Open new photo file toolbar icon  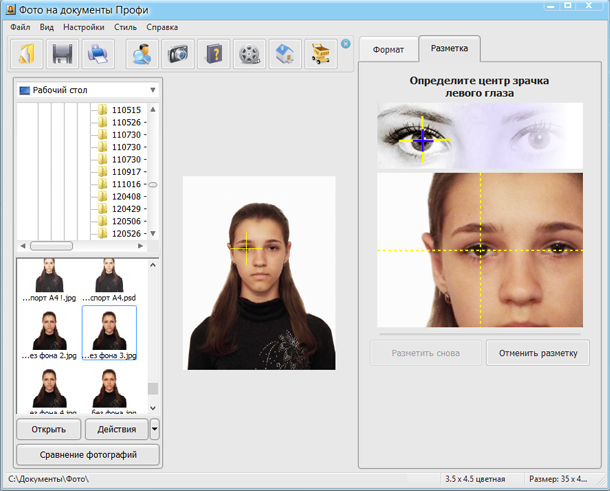pyautogui.click(x=26, y=54)
